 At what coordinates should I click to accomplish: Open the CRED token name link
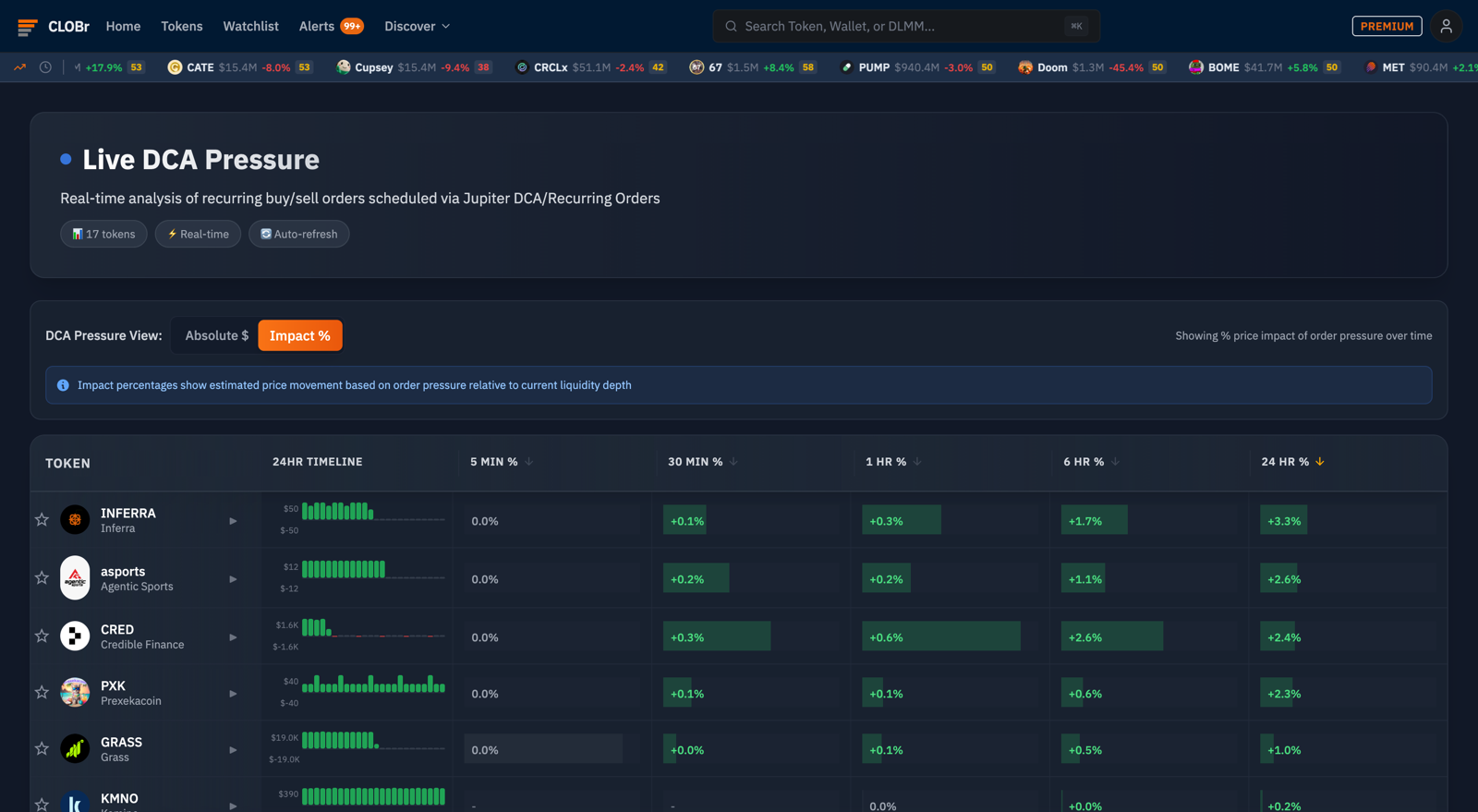(117, 629)
